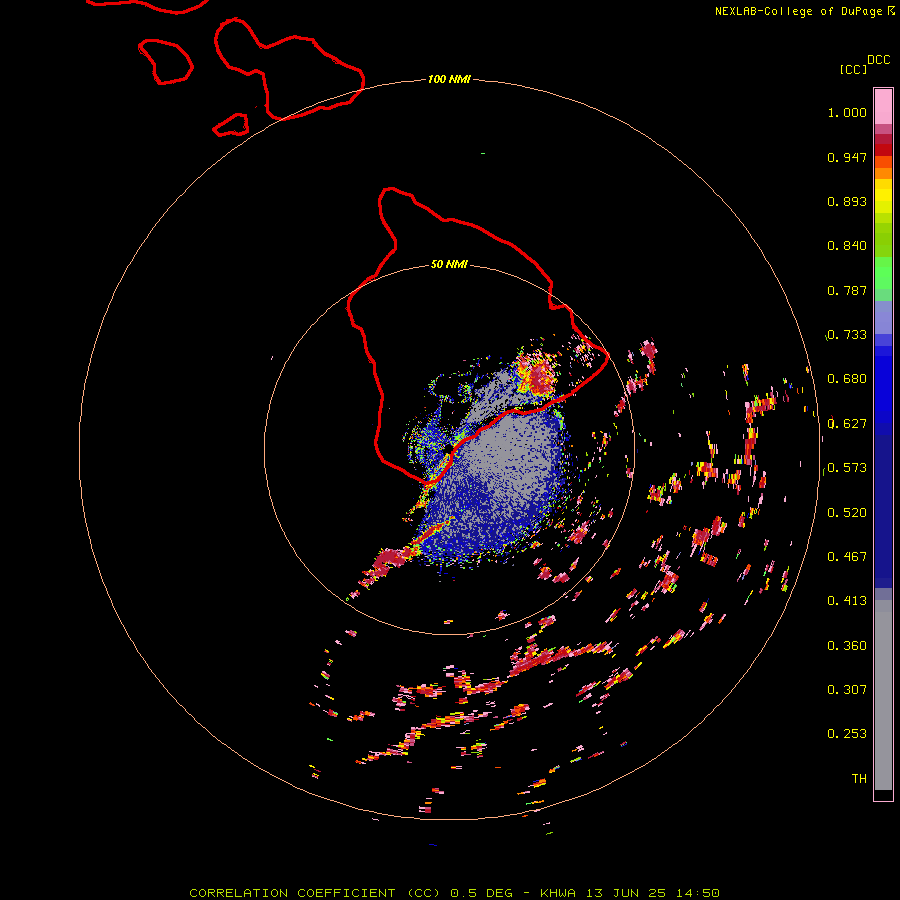Image resolution: width=900 pixels, height=900 pixels.
Task: Select the 0.360 scale value
Action: pyautogui.click(x=847, y=646)
